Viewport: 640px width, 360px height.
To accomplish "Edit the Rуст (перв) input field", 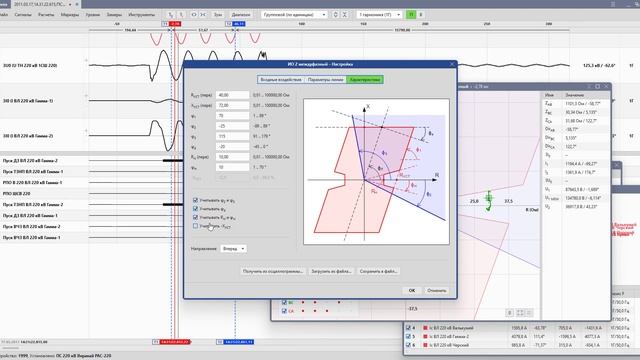I will (232, 95).
